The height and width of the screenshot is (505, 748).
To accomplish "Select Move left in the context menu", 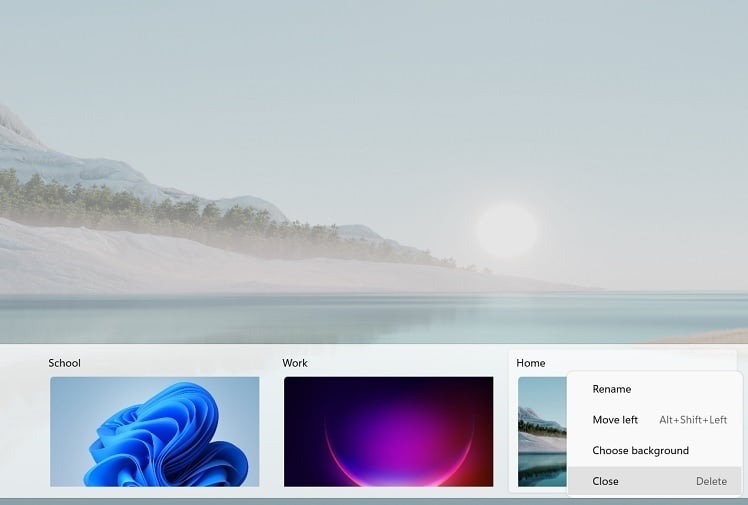I will click(x=654, y=420).
